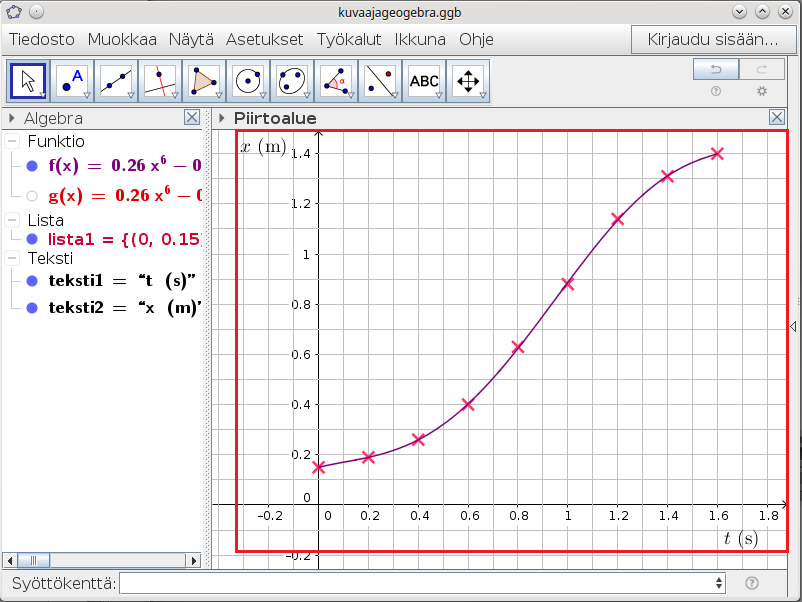Toggle visibility of function f(x)
This screenshot has width=802, height=602.
tap(32, 167)
